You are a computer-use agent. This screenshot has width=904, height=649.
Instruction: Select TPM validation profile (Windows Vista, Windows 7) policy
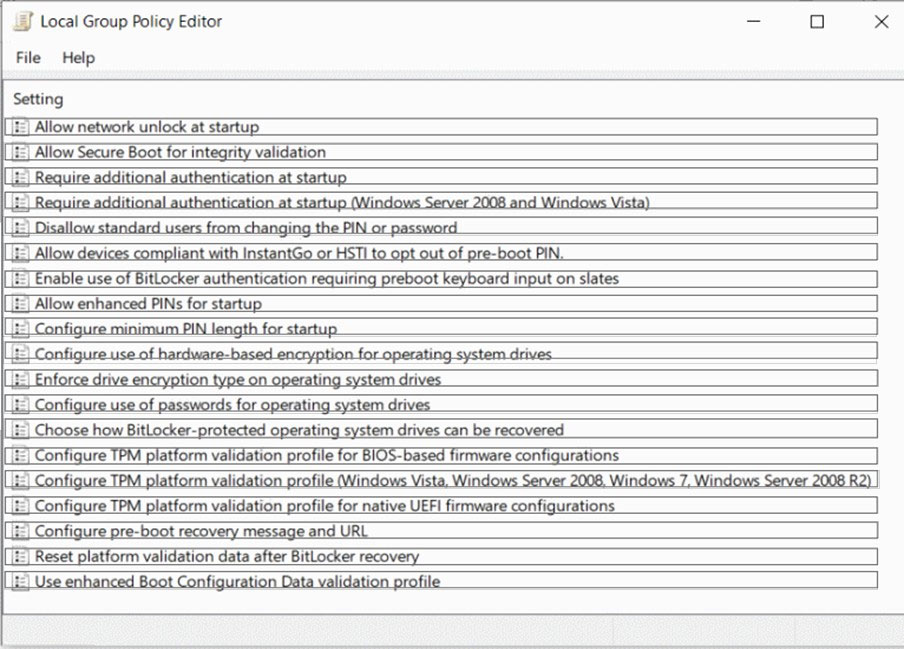click(442, 481)
